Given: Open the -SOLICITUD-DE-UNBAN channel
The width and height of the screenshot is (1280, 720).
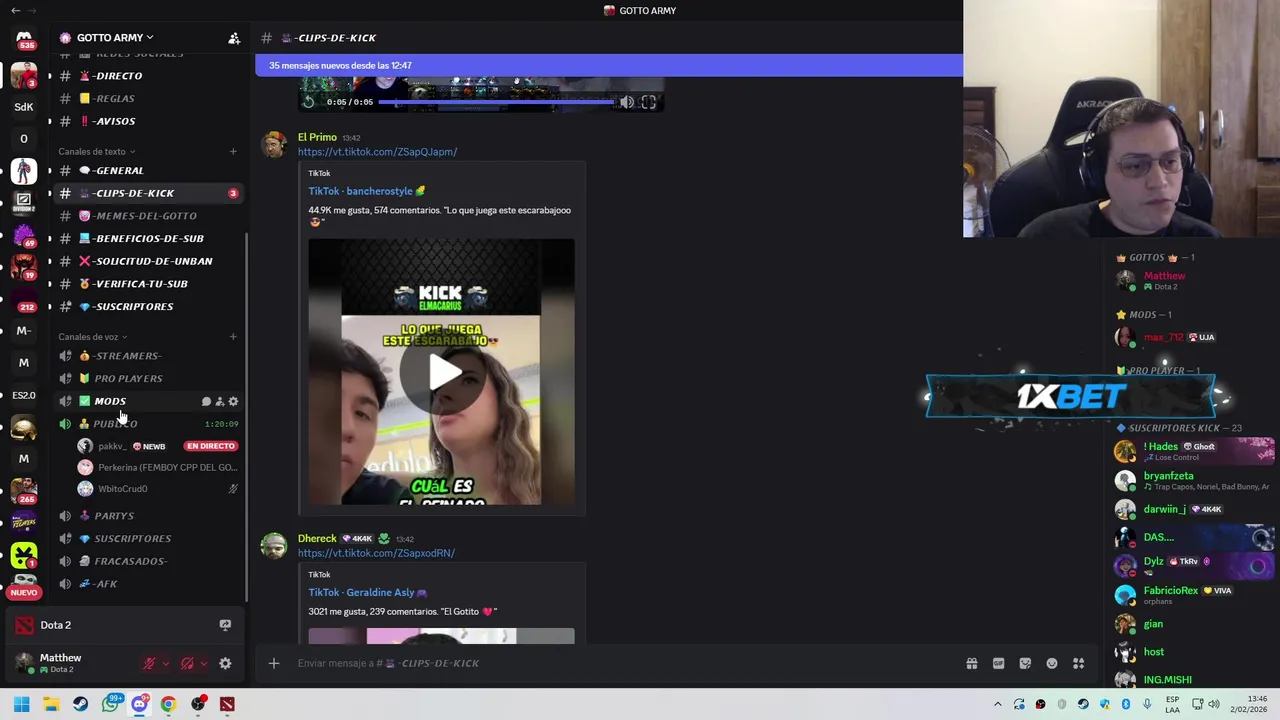Looking at the screenshot, I should point(147,261).
